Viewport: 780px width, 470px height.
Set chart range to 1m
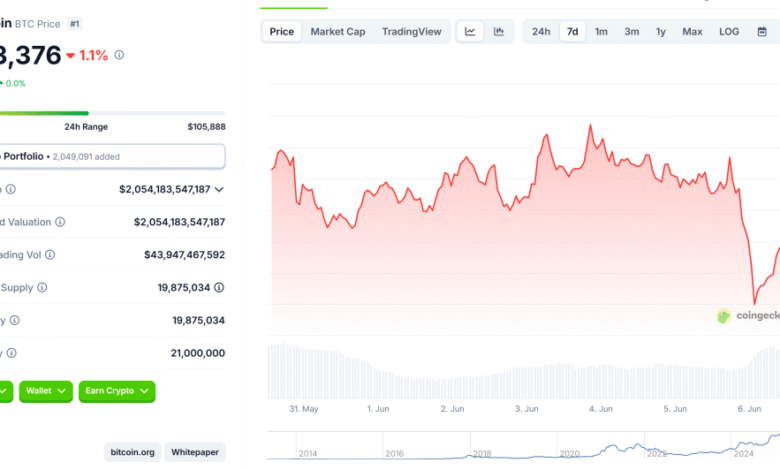point(601,32)
